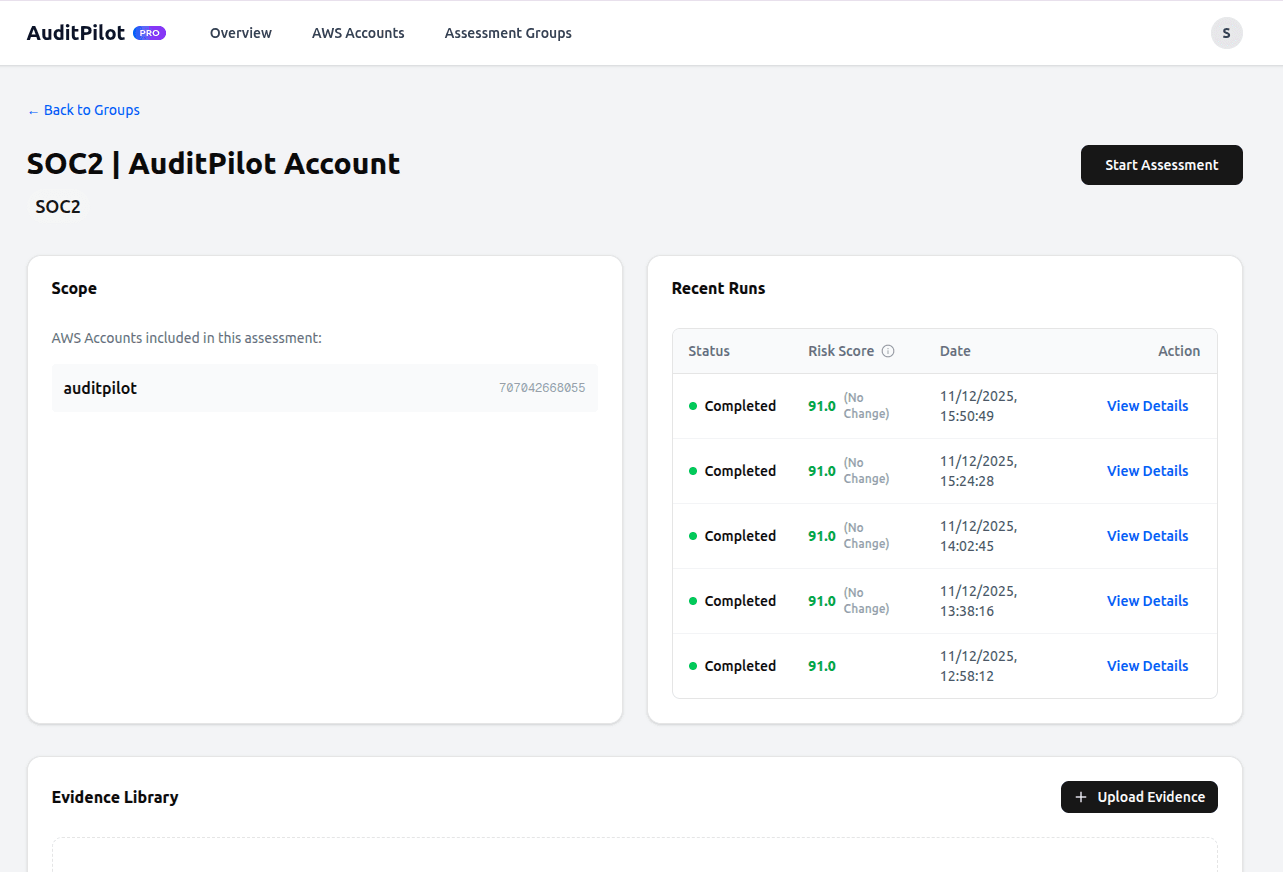
Task: Open the Overview nav item
Action: tap(241, 33)
